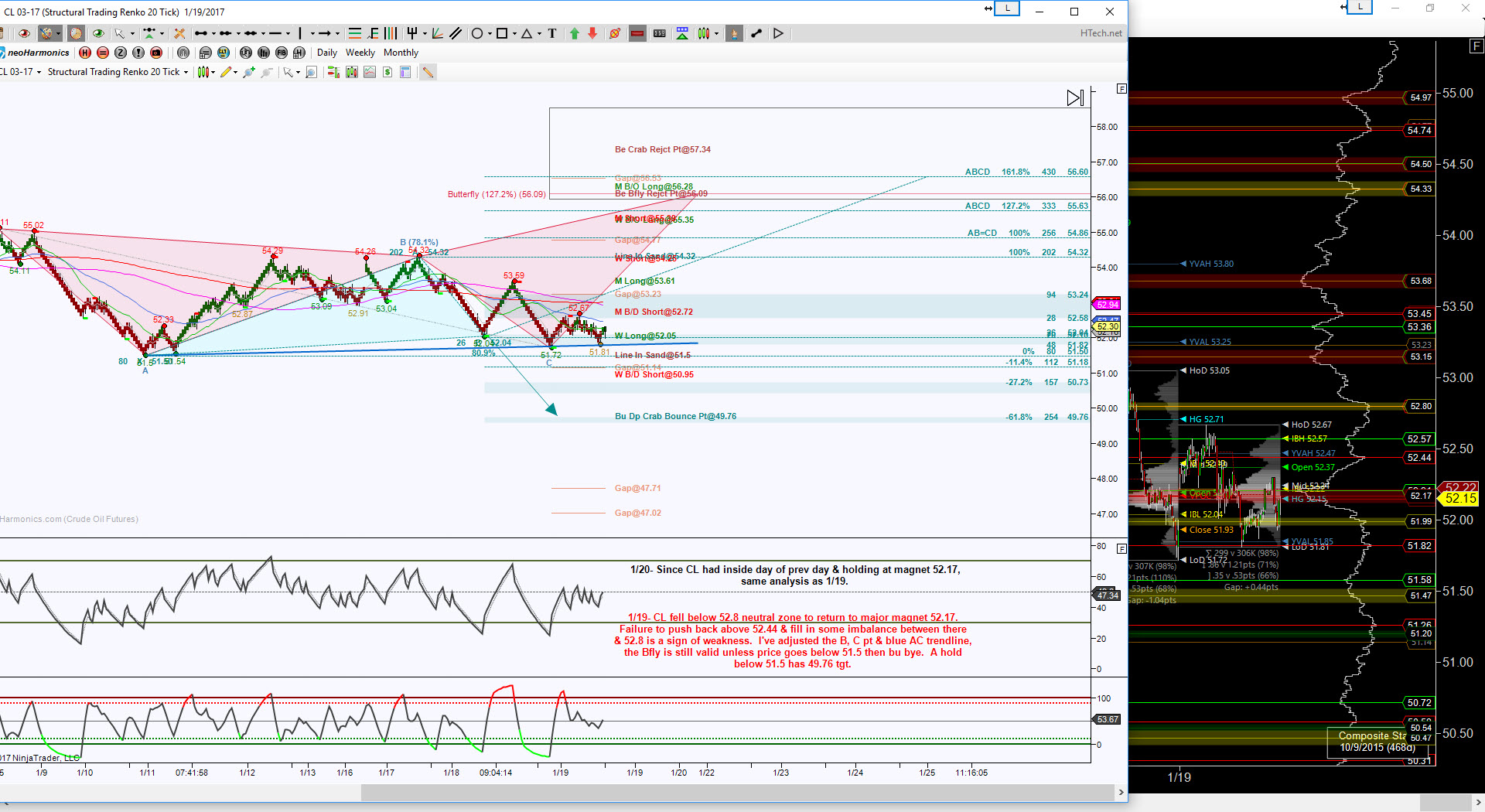This screenshot has height=812, width=1485.
Task: Click the neoHarmonics FIB button
Action: [x=282, y=53]
